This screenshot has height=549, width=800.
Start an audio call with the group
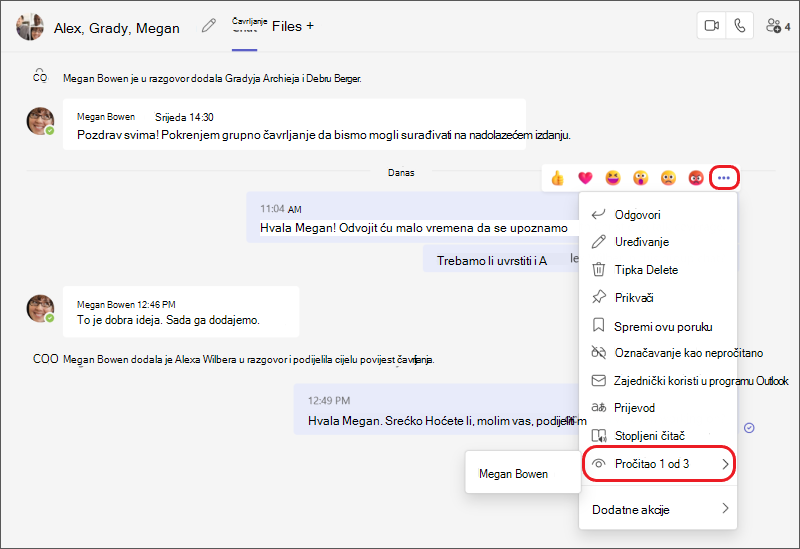739,26
